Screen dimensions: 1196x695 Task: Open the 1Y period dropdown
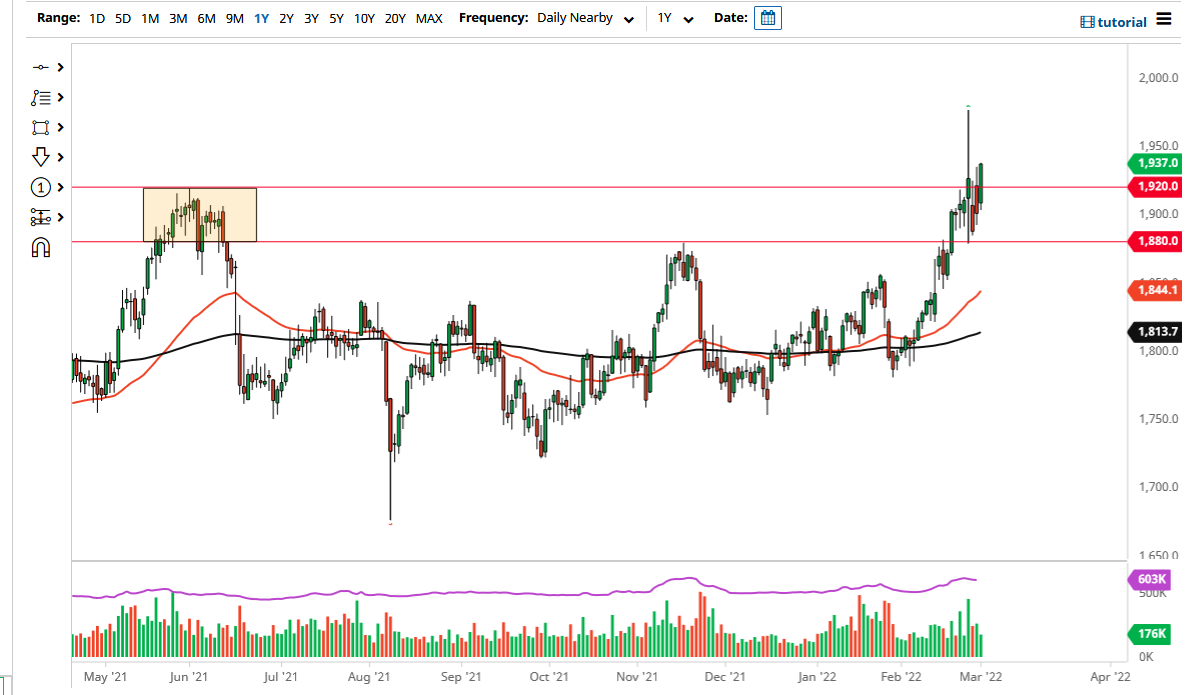675,18
